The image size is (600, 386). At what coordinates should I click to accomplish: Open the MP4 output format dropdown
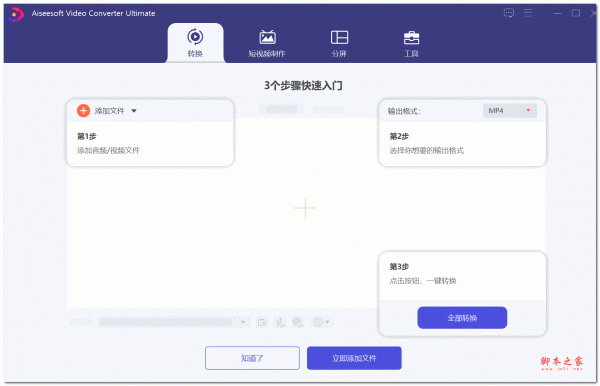click(x=510, y=111)
